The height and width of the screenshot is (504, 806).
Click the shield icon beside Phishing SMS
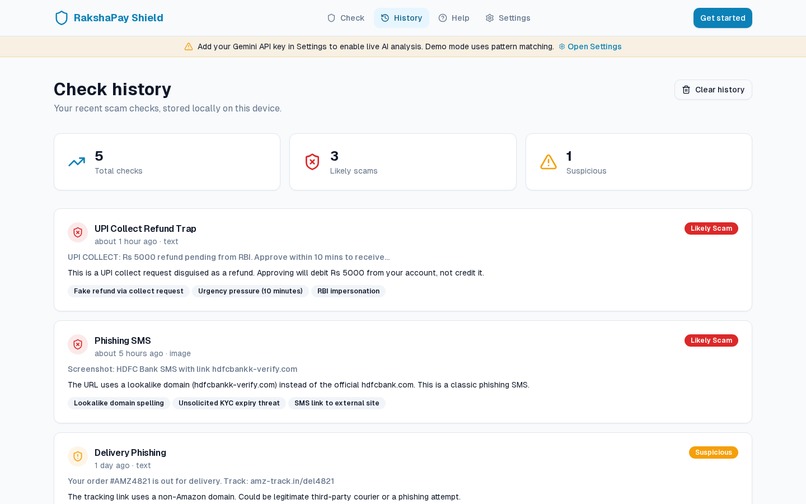tap(78, 345)
